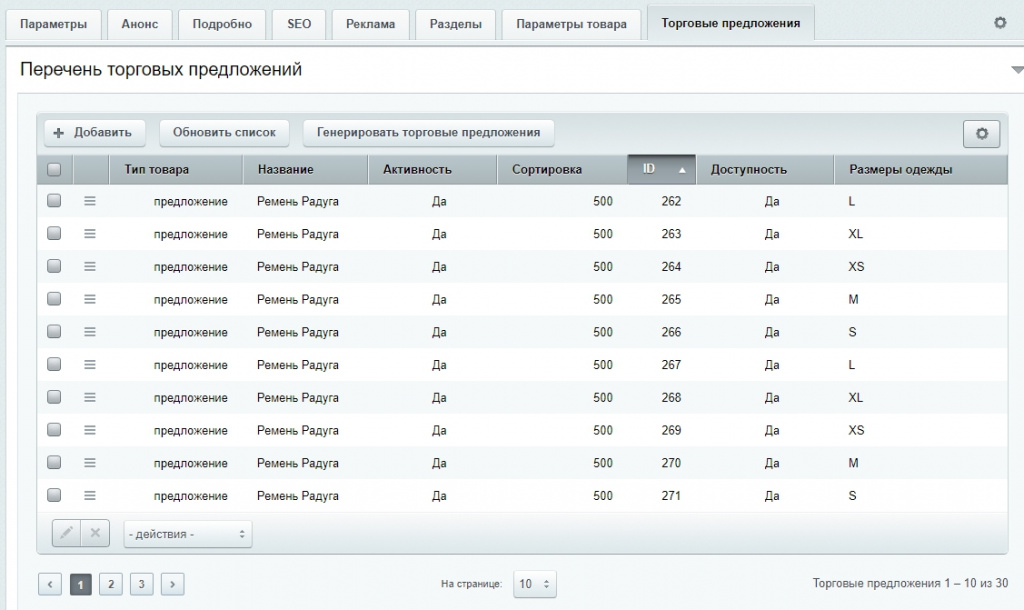Screen dimensions: 1024x610
Task: Collapse the Перечень торговых предложений section arrow
Action: point(1017,69)
